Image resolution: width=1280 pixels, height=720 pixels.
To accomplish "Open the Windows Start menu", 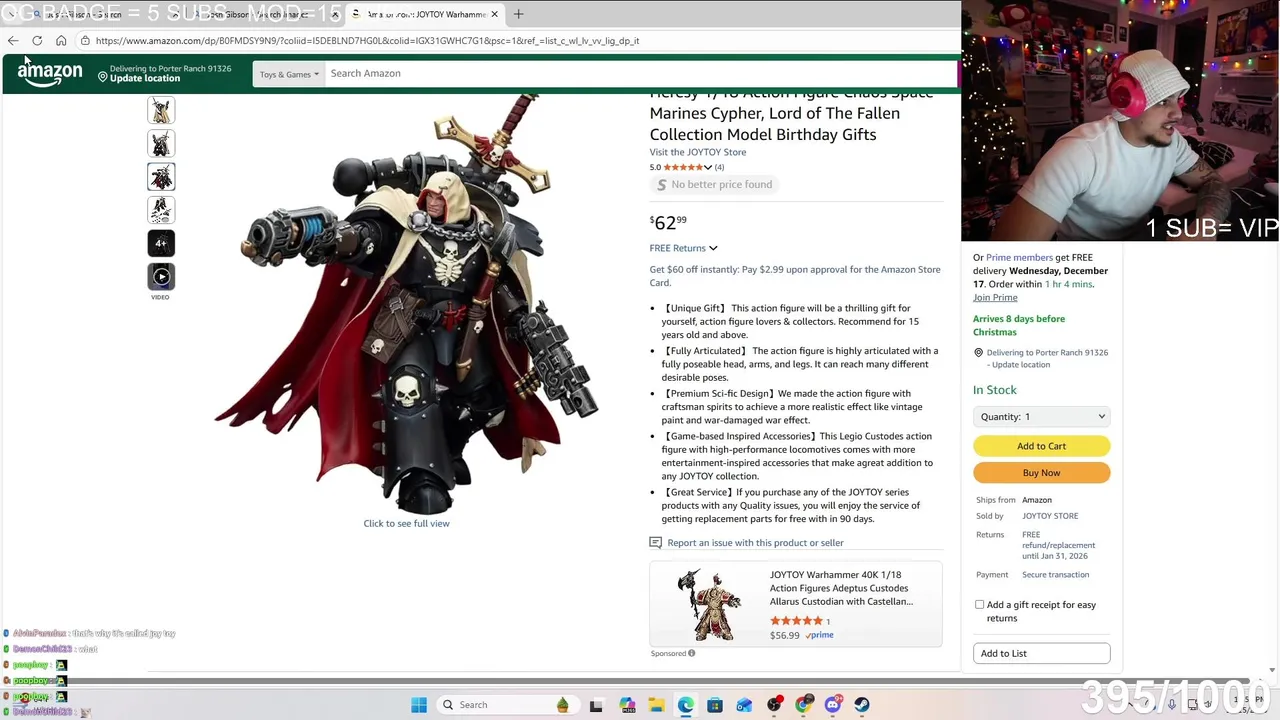I will click(x=419, y=705).
